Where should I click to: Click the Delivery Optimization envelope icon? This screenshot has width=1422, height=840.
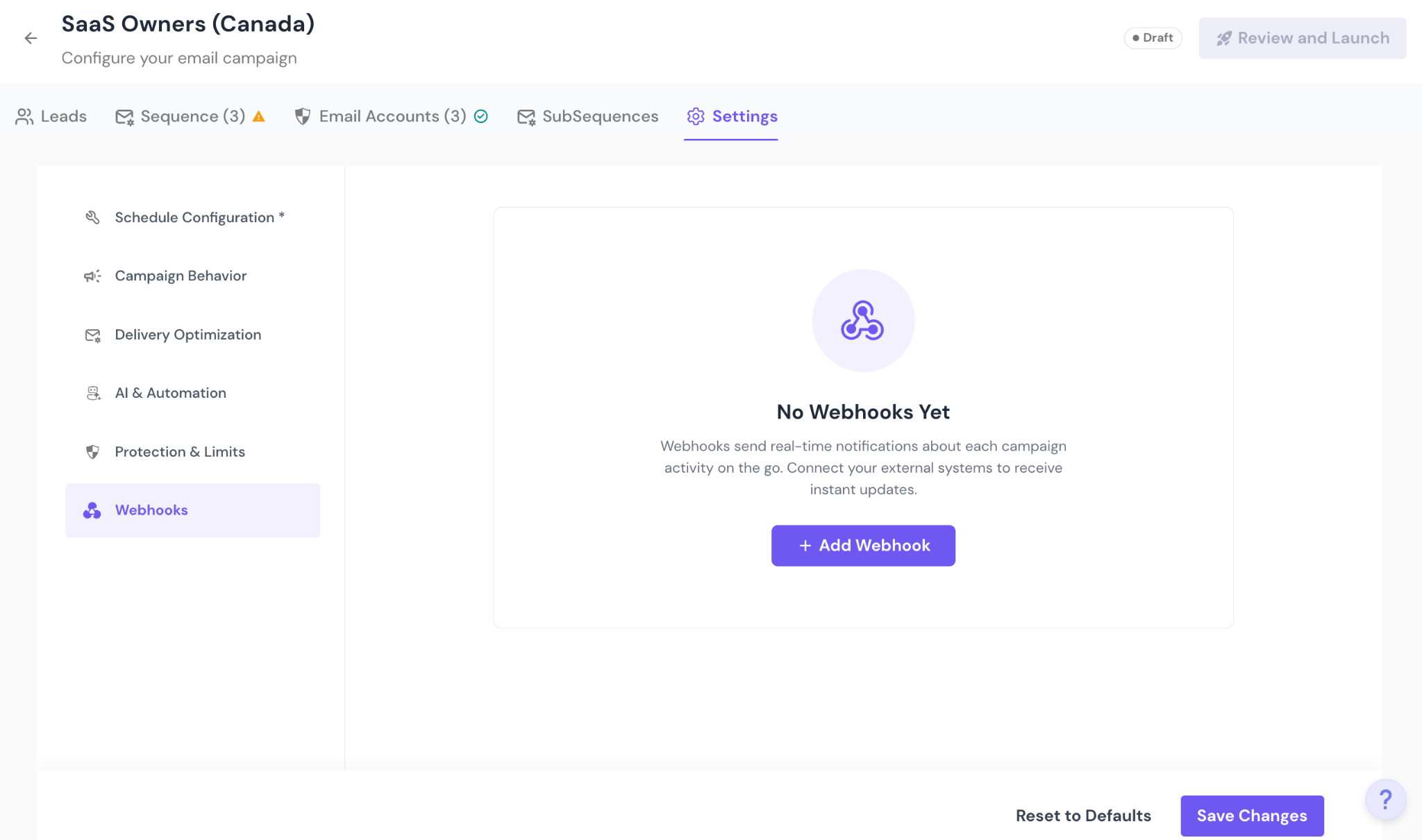[92, 335]
